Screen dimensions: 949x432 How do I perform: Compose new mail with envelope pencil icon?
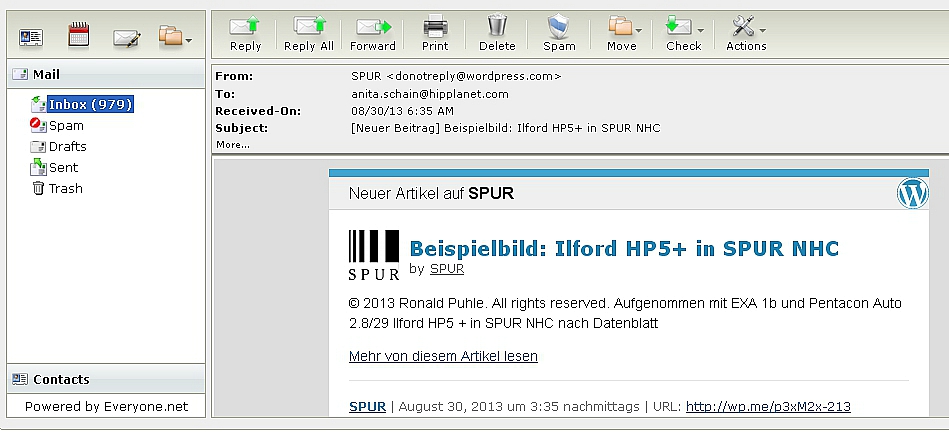126,37
